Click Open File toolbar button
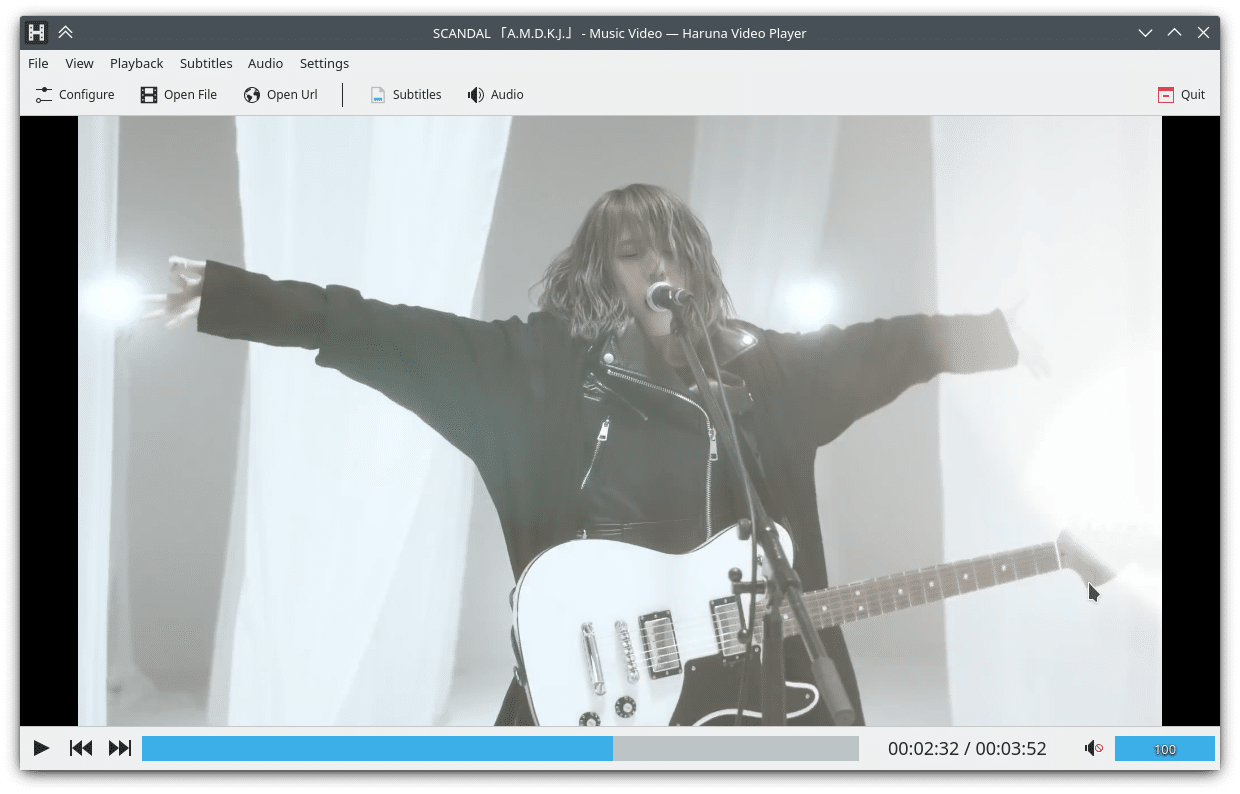The width and height of the screenshot is (1240, 794). [x=178, y=95]
